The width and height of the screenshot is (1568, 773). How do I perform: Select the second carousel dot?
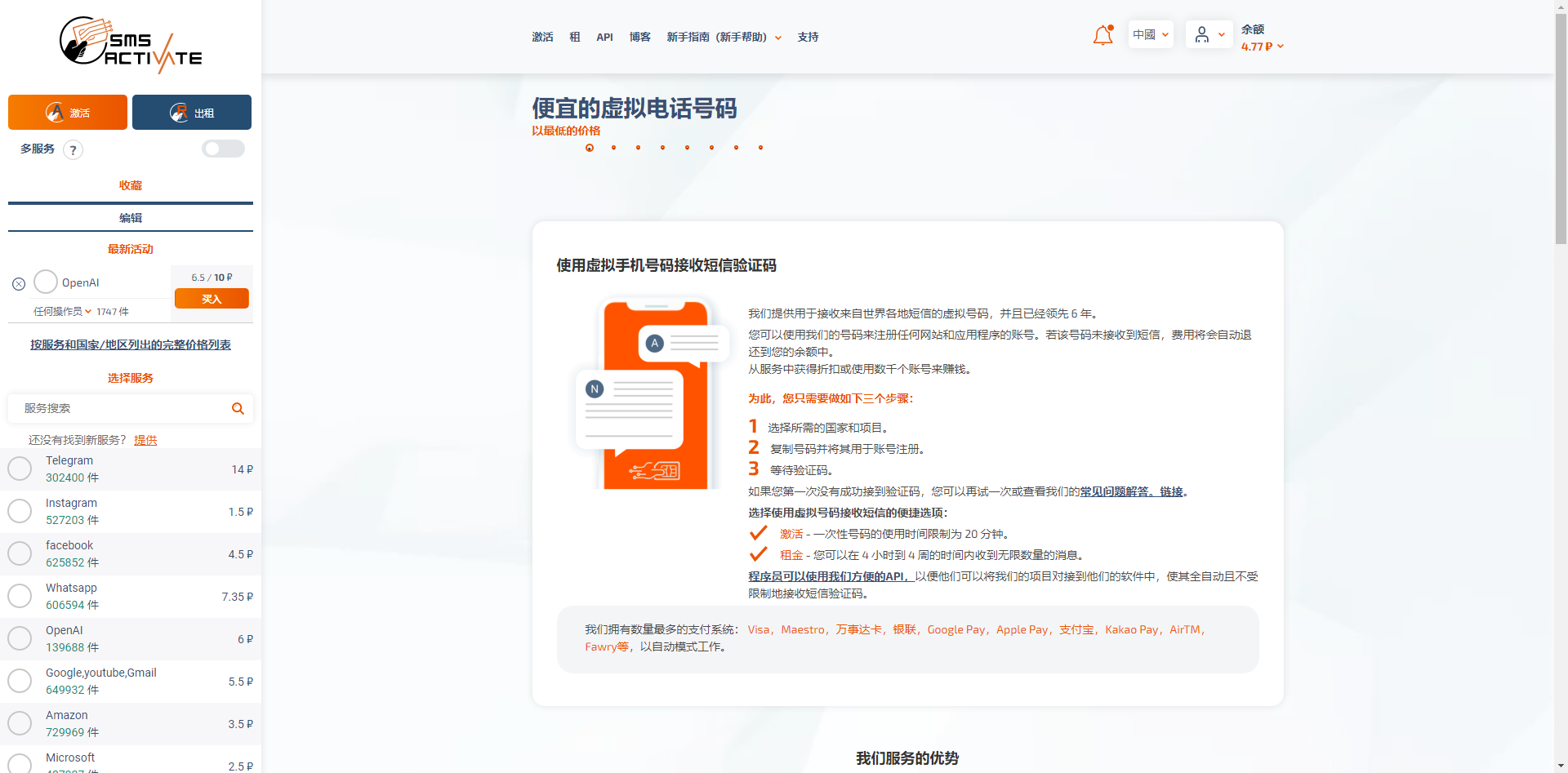coord(614,148)
